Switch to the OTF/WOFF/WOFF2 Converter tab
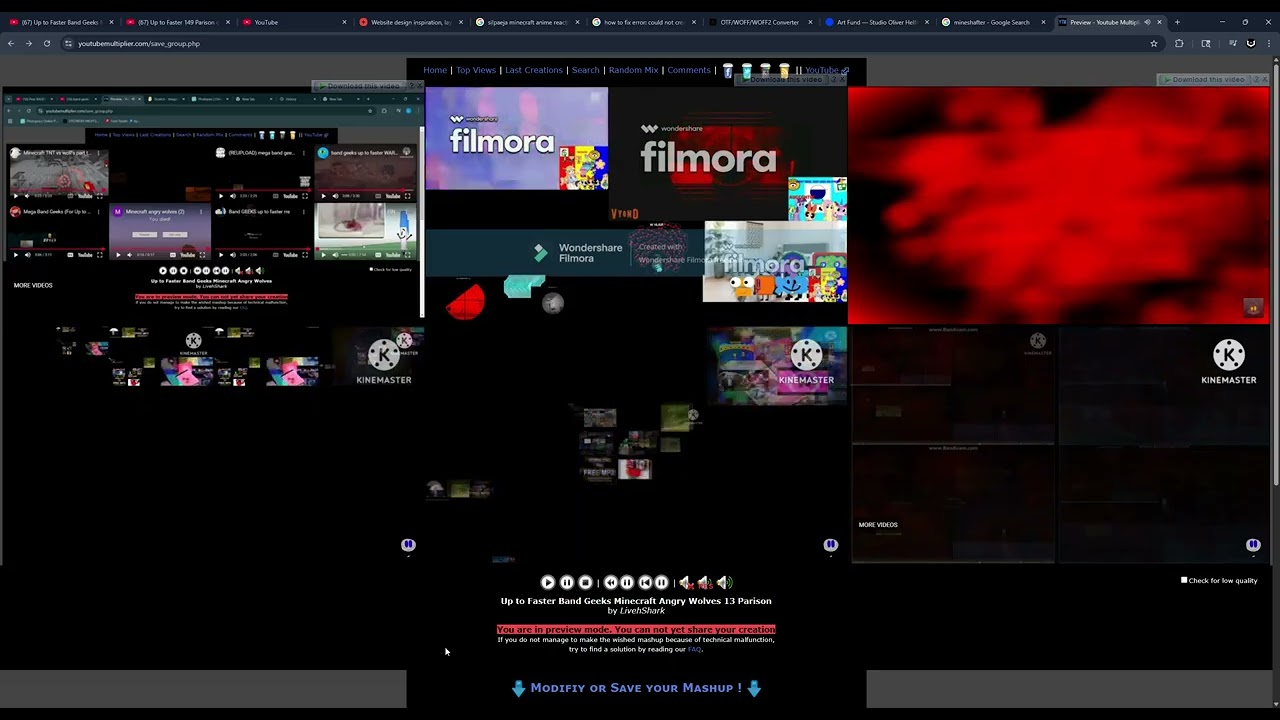This screenshot has height=720, width=1280. coord(761,22)
